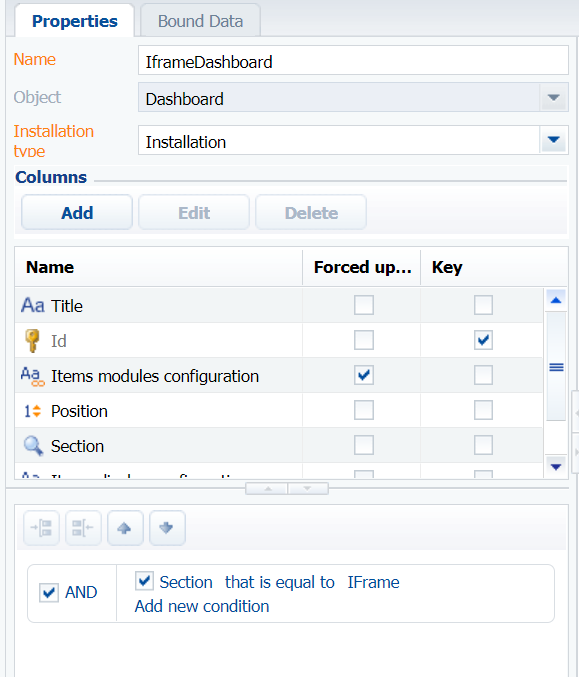The width and height of the screenshot is (579, 677).
Task: Click the move condition up arrow button
Action: [125, 528]
